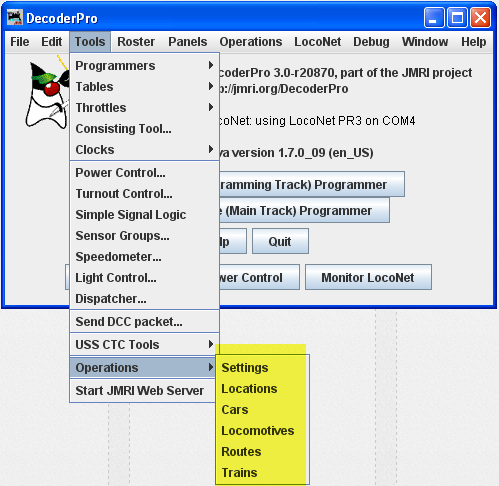Launch Speedometer... from the menu

coord(144,257)
